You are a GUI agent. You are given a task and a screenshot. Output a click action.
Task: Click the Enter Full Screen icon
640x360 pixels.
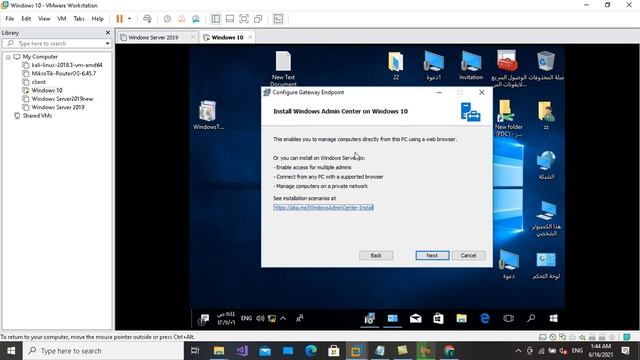[244, 19]
